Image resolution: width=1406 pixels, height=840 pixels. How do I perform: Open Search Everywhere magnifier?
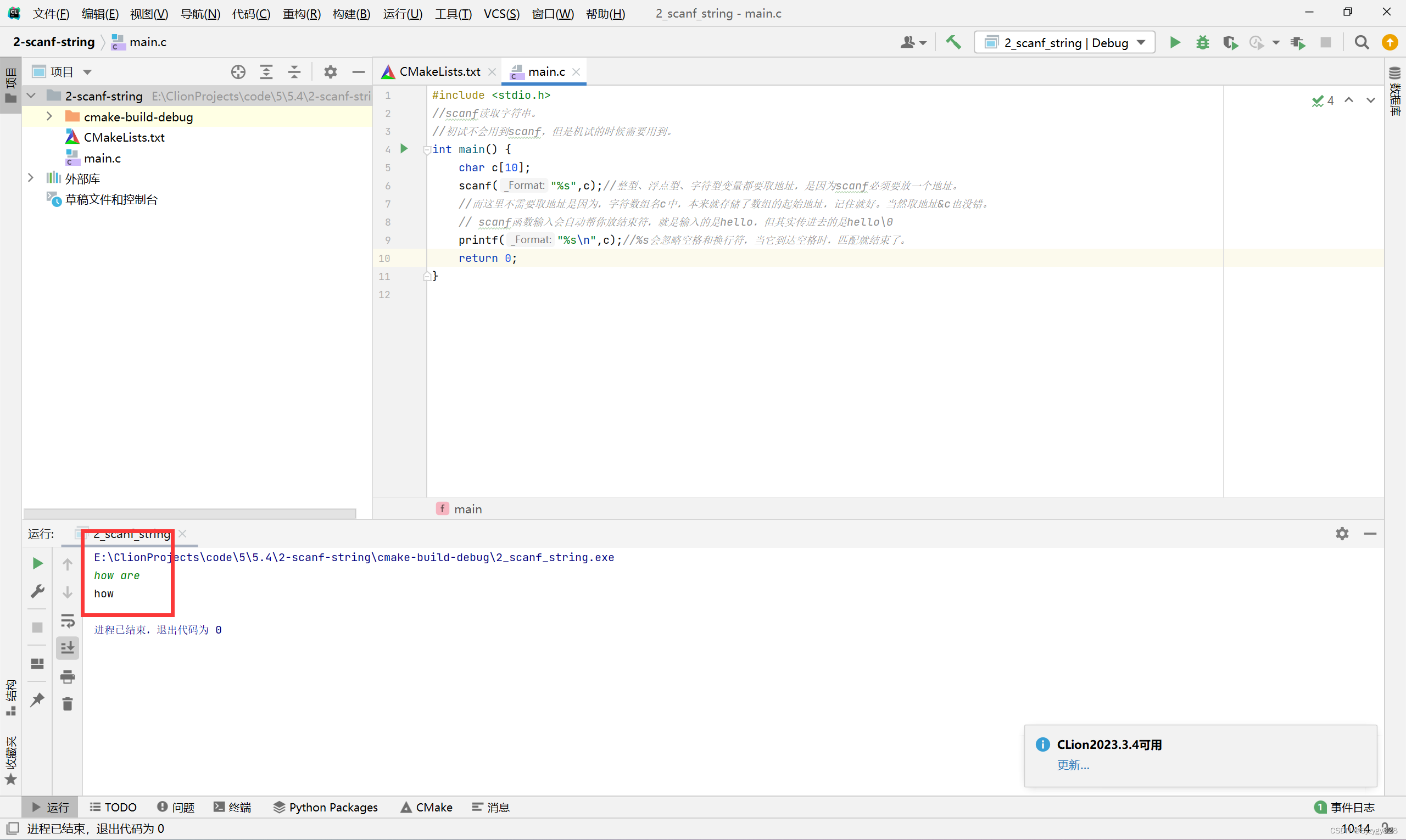pos(1362,42)
